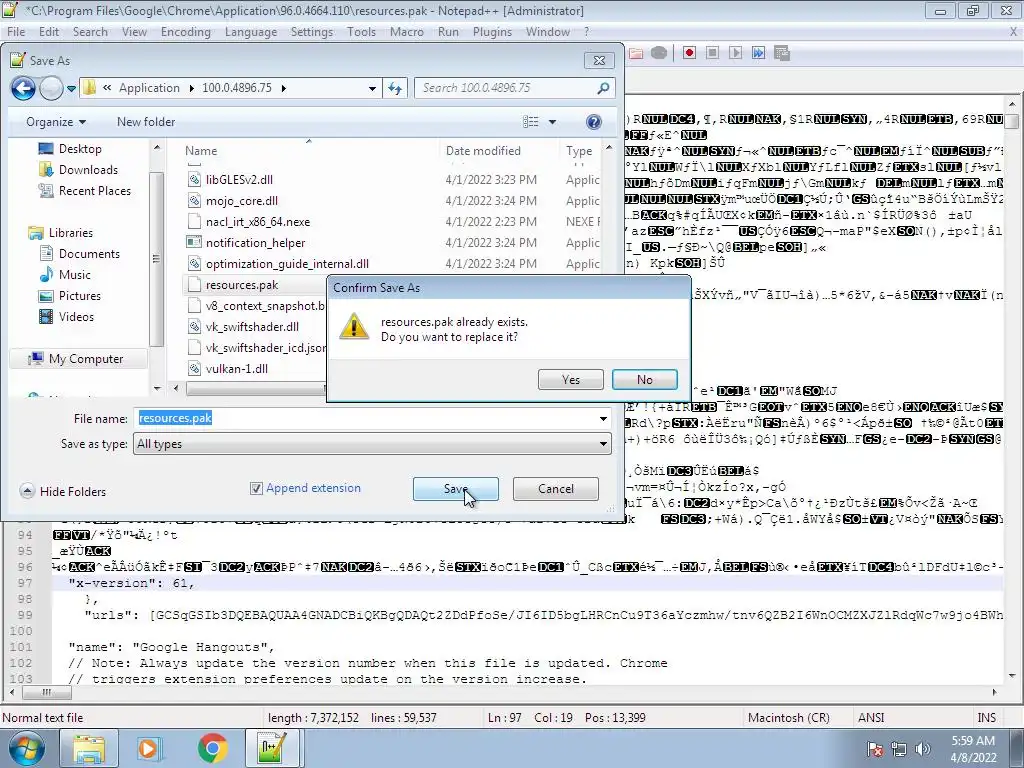This screenshot has height=768, width=1024.
Task: Click Notepad++ taskbar button
Action: (x=274, y=748)
